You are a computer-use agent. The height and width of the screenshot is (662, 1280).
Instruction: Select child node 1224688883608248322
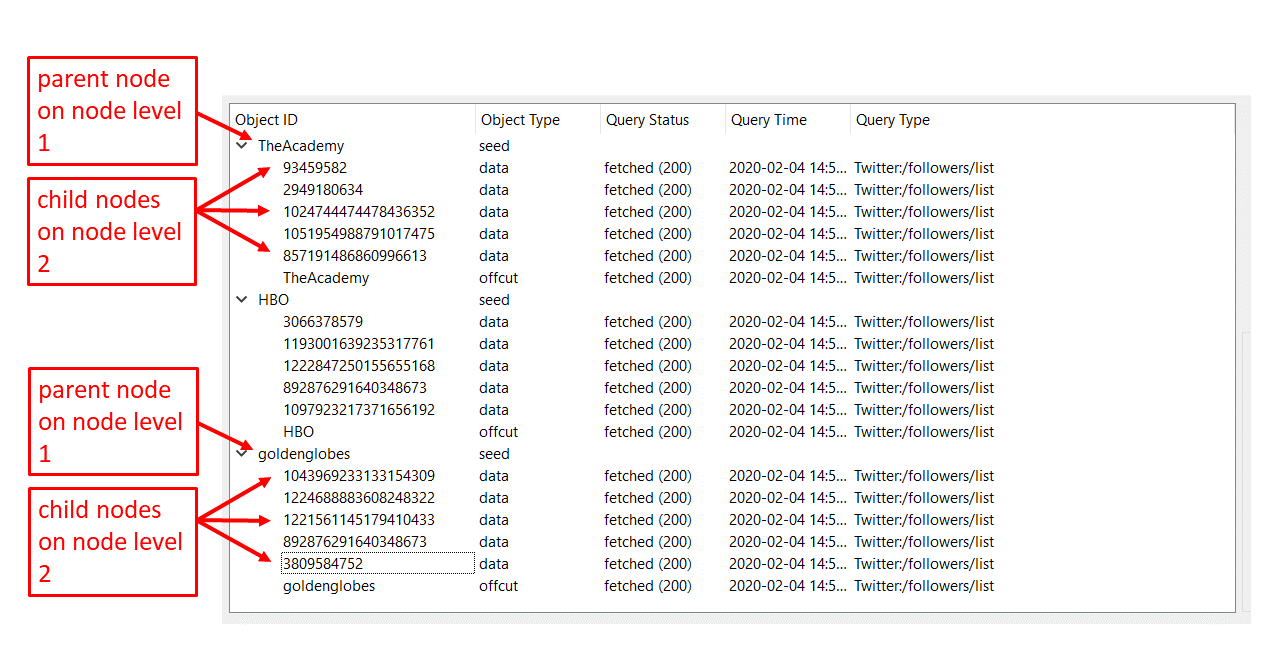(x=359, y=498)
